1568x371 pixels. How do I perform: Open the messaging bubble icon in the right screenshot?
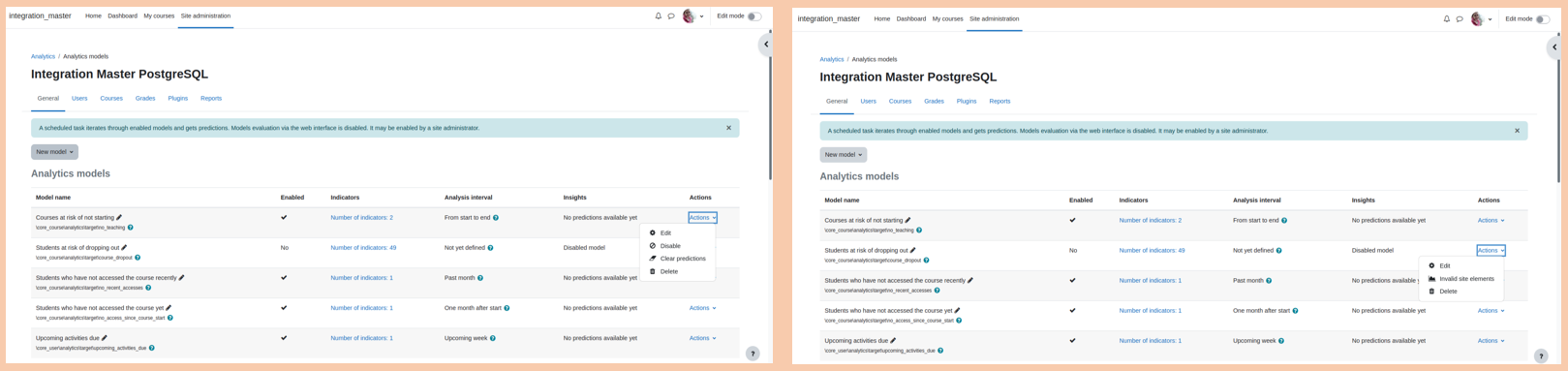(x=1460, y=19)
